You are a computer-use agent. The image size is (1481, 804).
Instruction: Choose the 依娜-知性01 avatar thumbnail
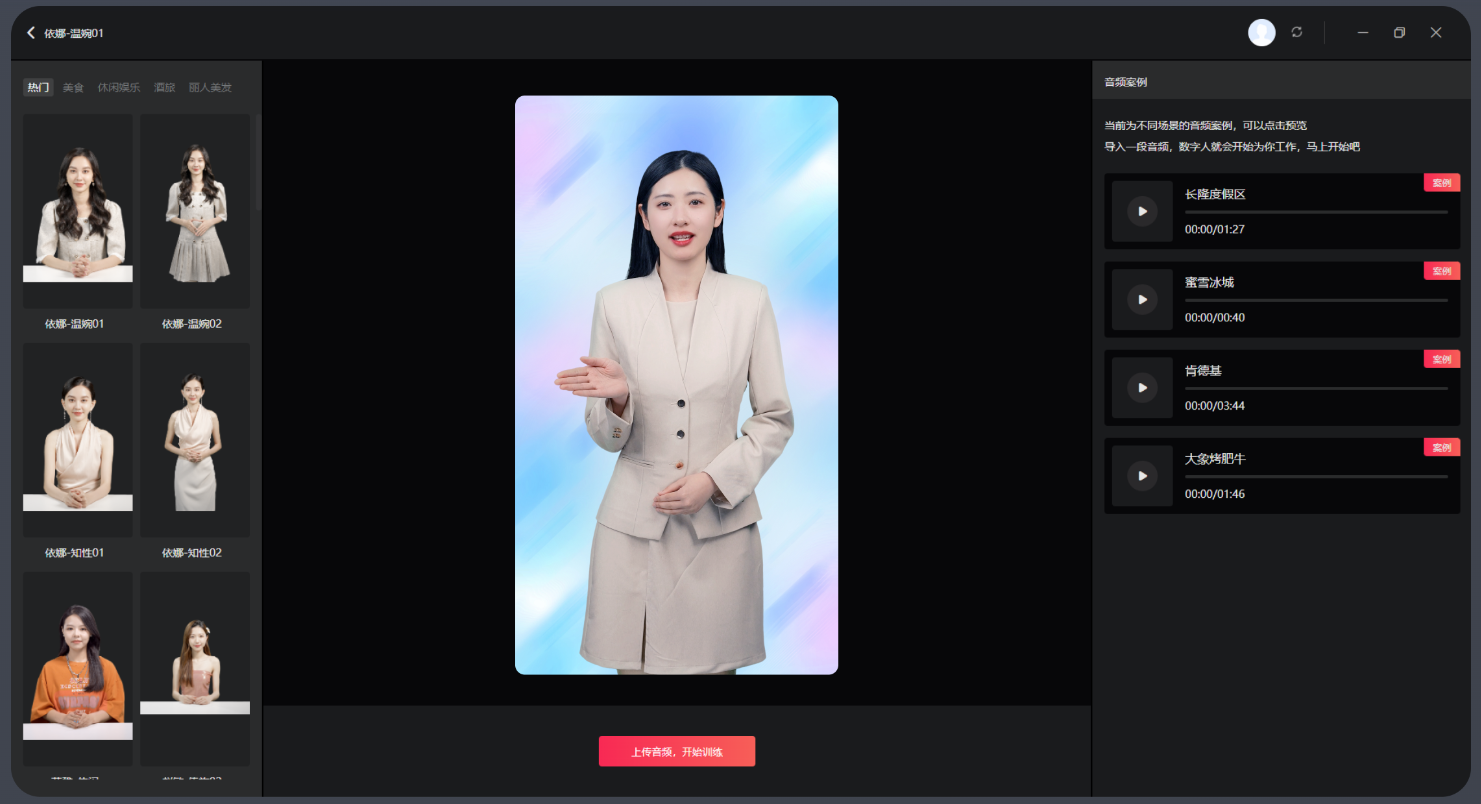78,440
